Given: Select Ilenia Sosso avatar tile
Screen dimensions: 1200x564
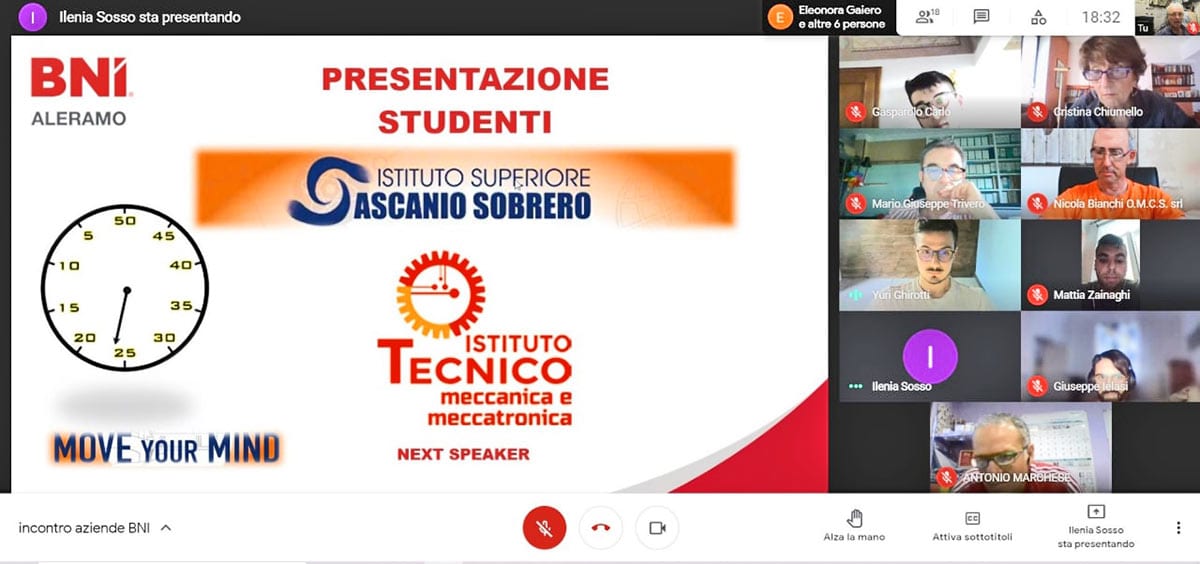Looking at the screenshot, I should (x=929, y=357).
